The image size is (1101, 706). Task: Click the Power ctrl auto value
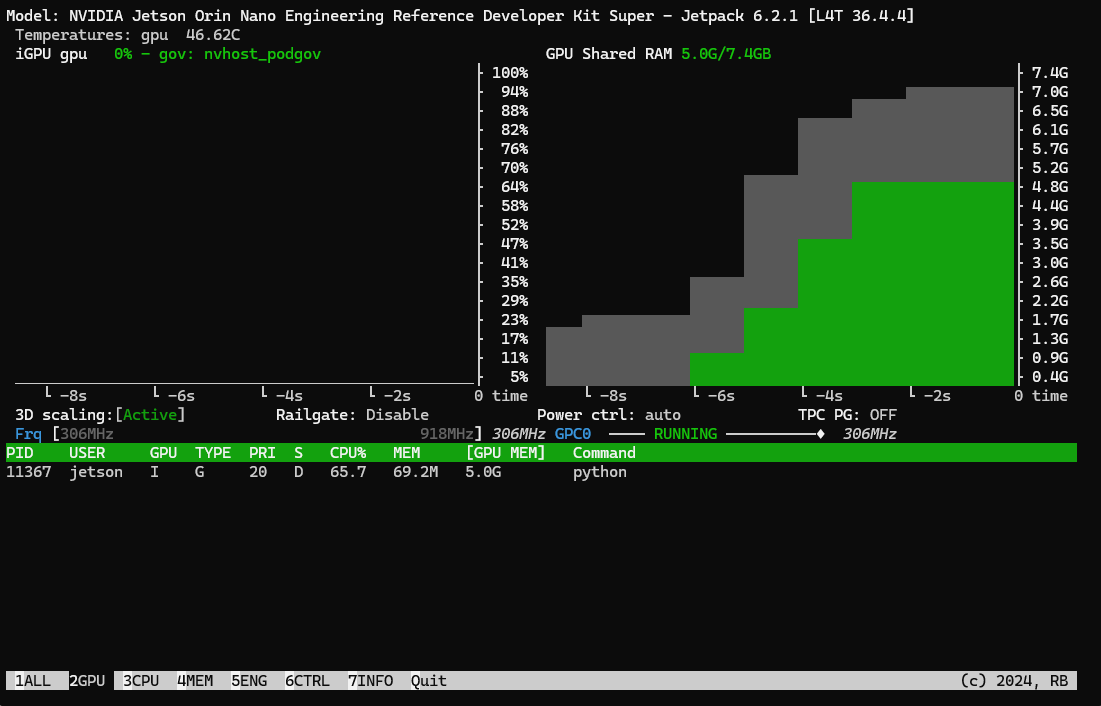663,415
